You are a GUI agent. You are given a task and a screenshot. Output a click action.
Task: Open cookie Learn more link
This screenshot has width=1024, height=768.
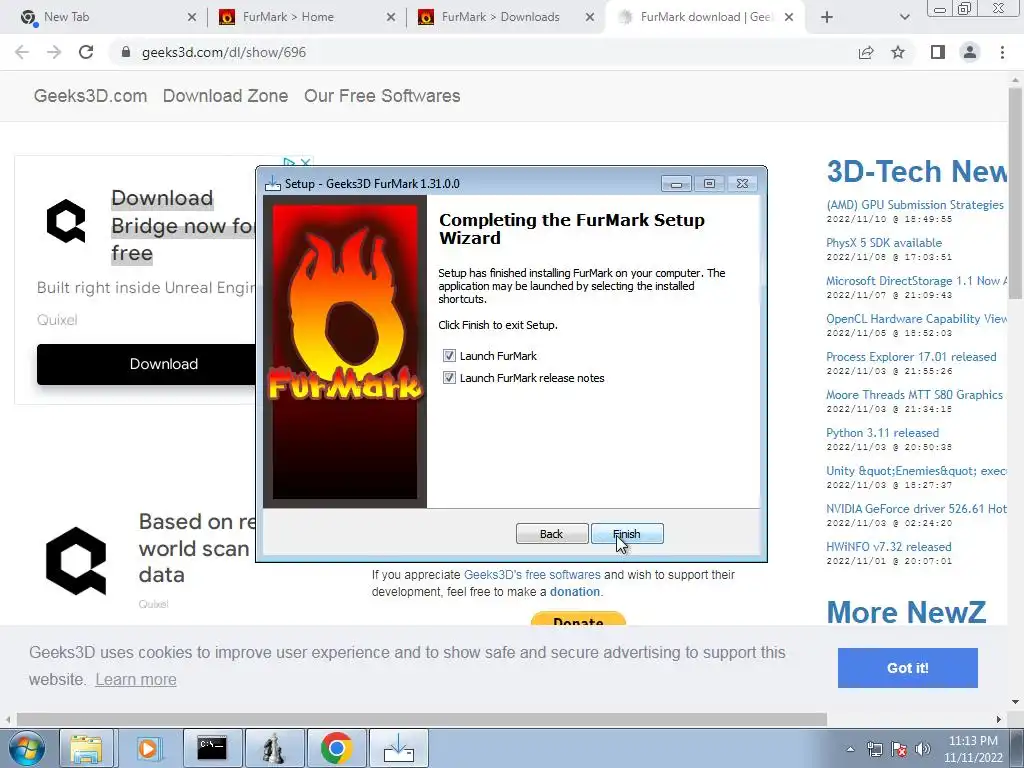[136, 679]
